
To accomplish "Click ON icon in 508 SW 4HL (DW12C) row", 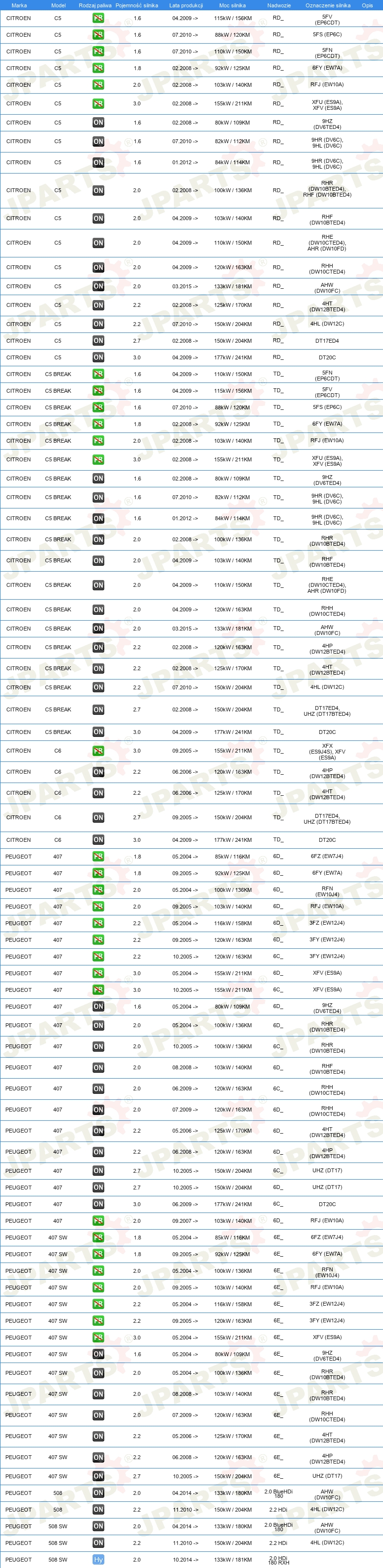I will 98,1543.
